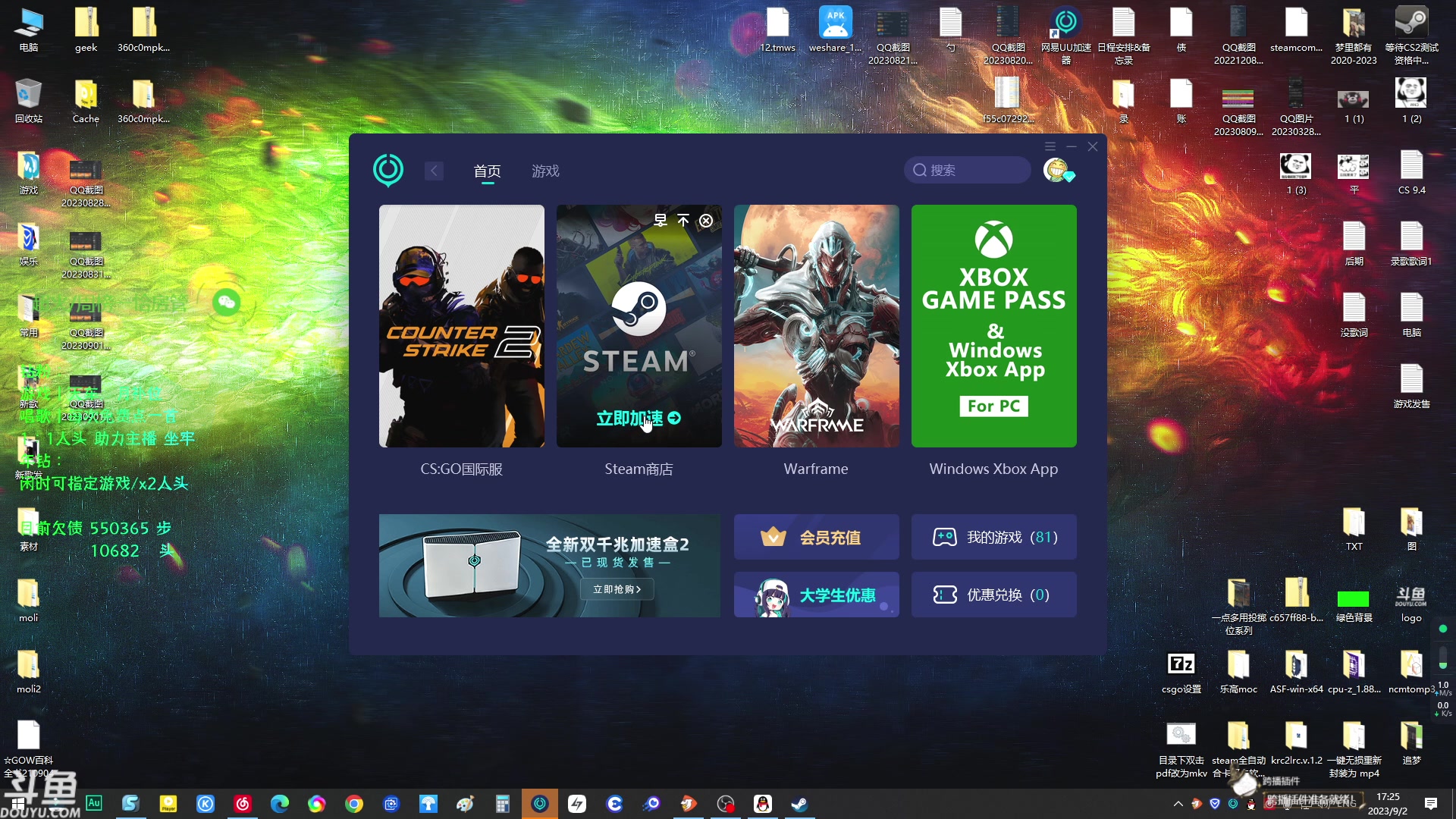Open the weshare APK file on the desktop

835,30
